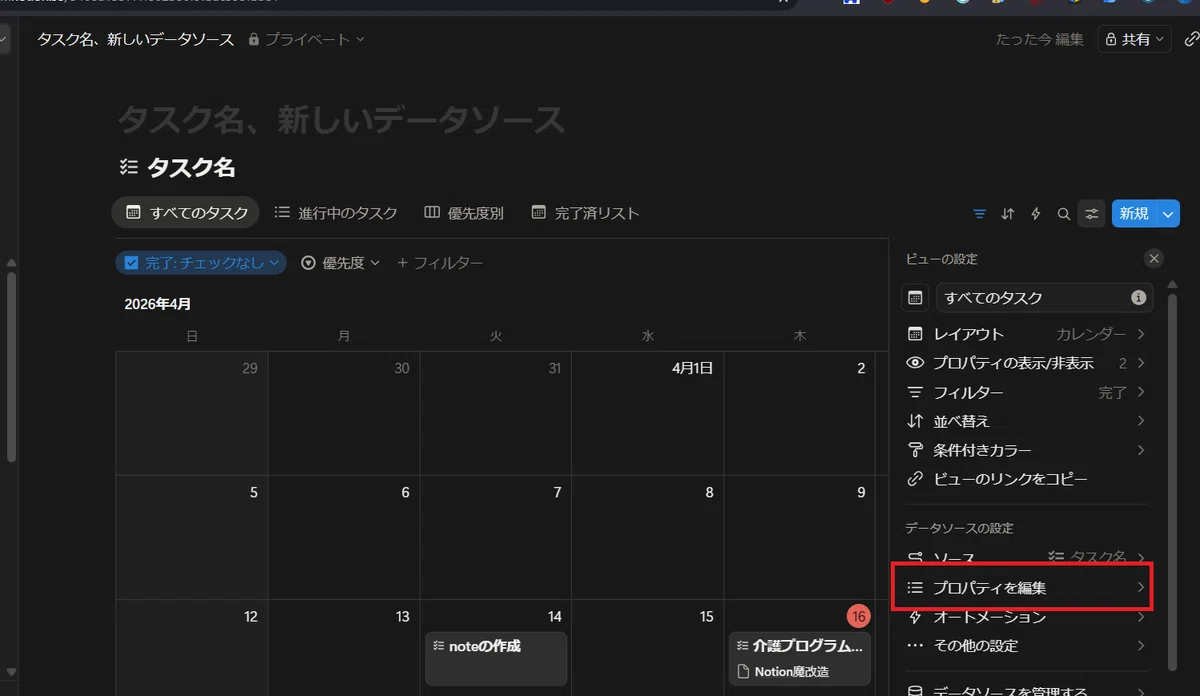Expand the dropdown arrow next to 新規

1169,213
